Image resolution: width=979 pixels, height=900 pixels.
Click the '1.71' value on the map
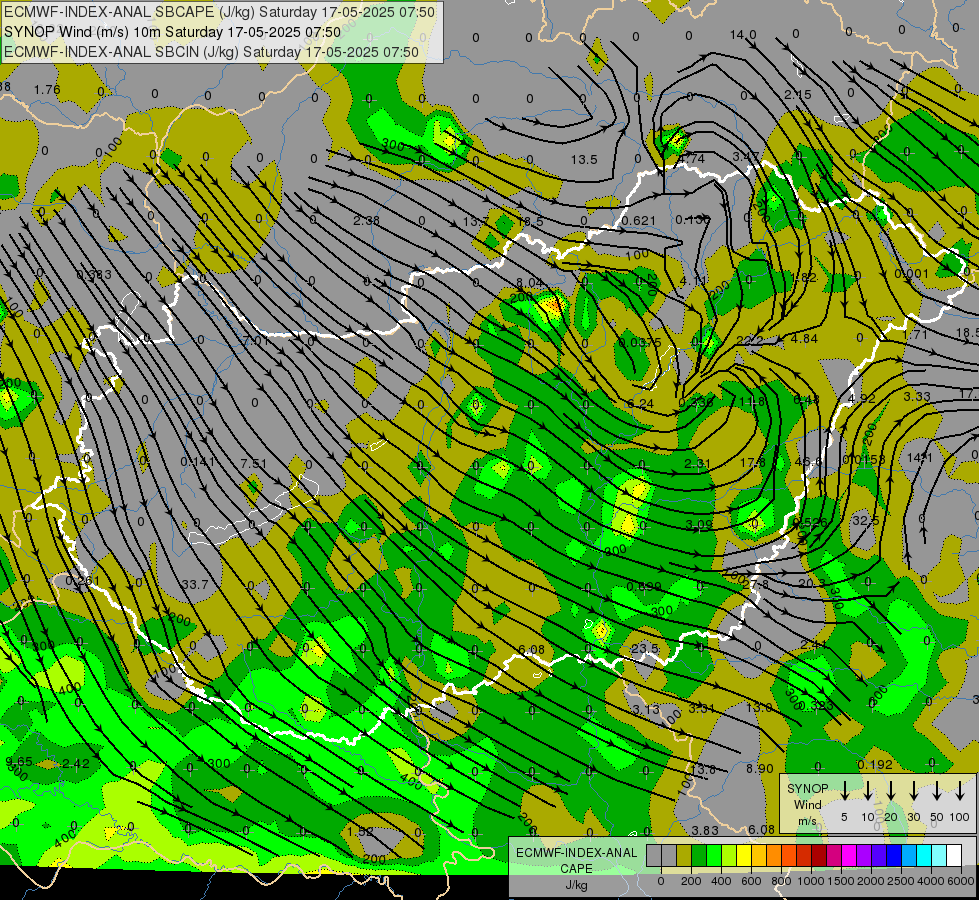click(915, 335)
